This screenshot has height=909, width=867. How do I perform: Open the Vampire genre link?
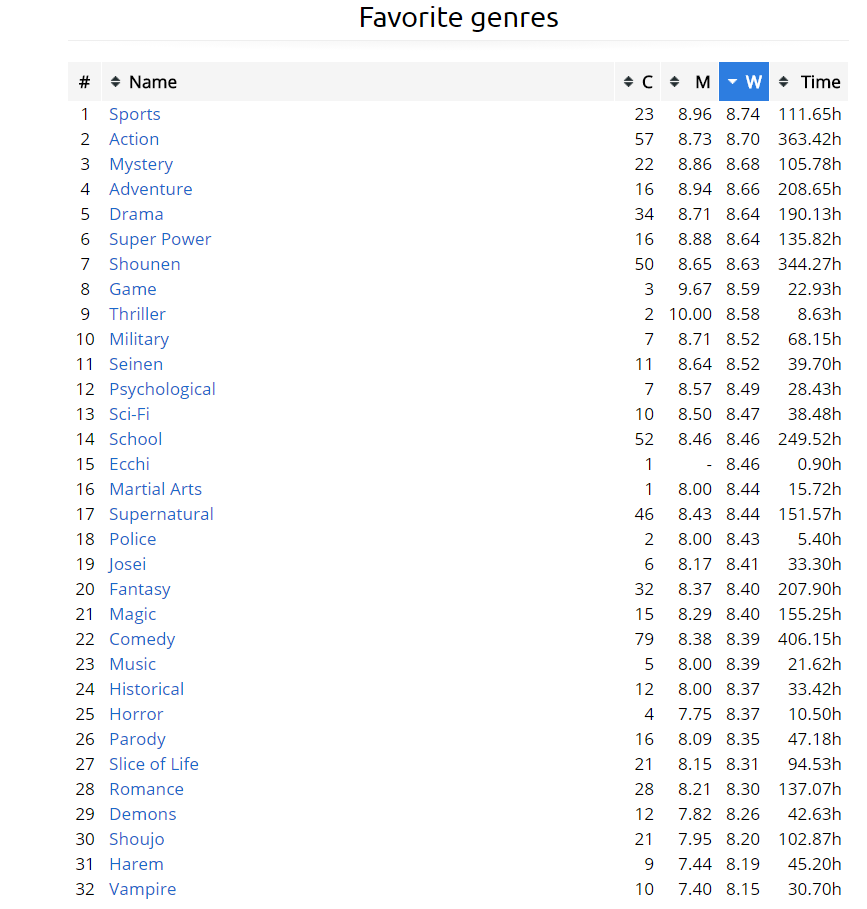tap(142, 889)
